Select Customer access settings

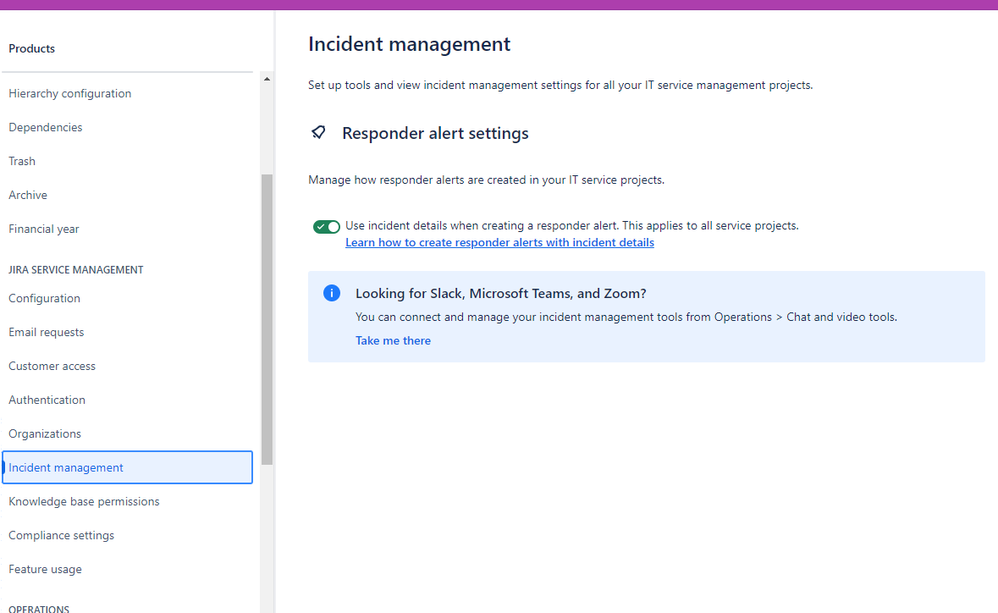coord(51,365)
